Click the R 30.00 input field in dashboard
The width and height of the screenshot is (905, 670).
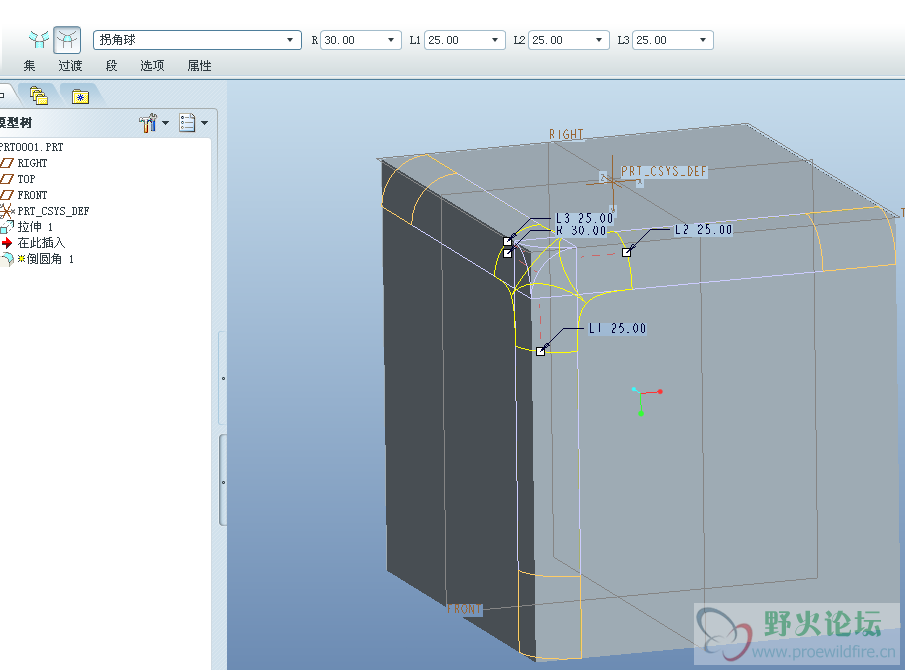pyautogui.click(x=361, y=40)
